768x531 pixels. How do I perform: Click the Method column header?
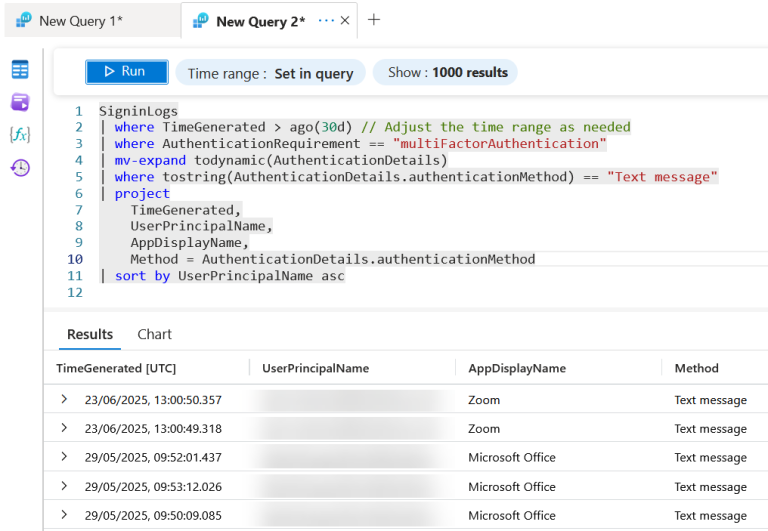point(696,368)
